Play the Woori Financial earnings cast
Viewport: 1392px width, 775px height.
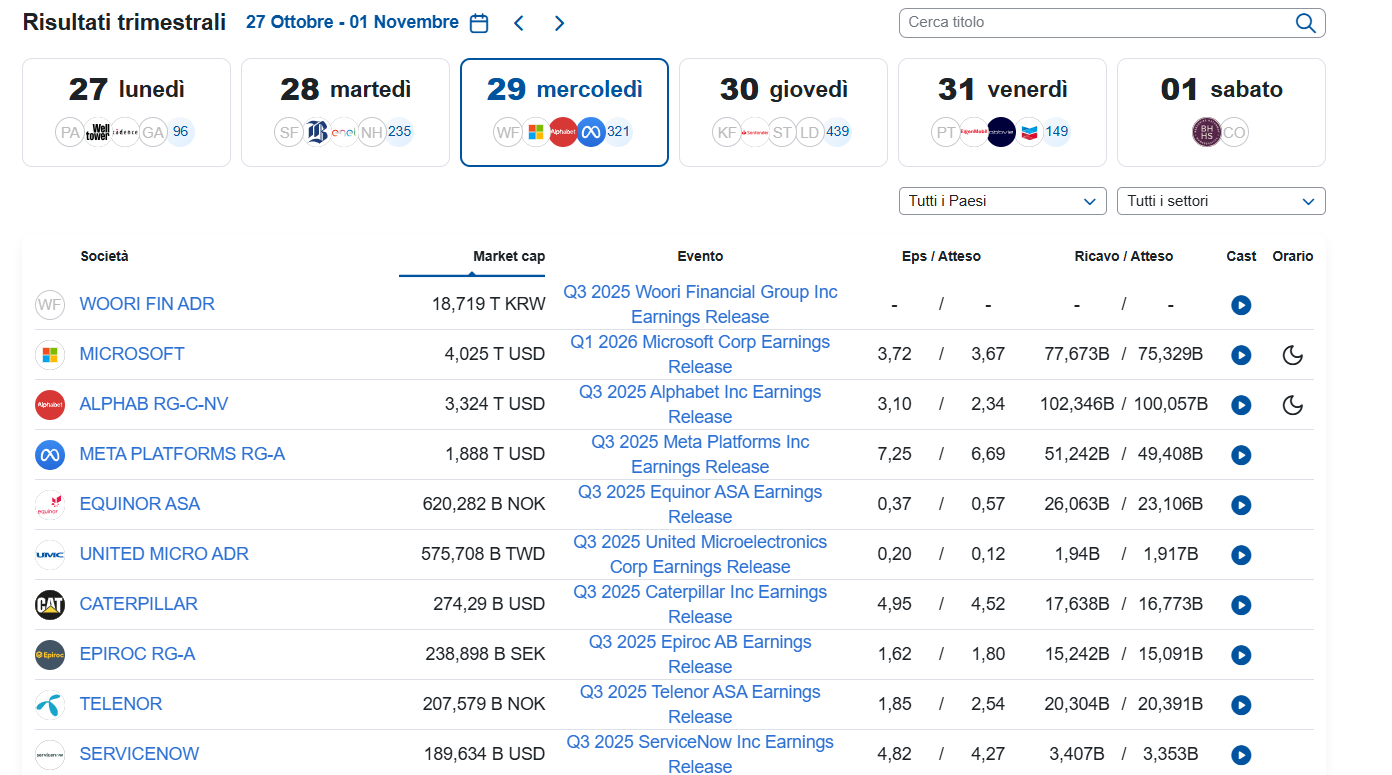[x=1241, y=305]
